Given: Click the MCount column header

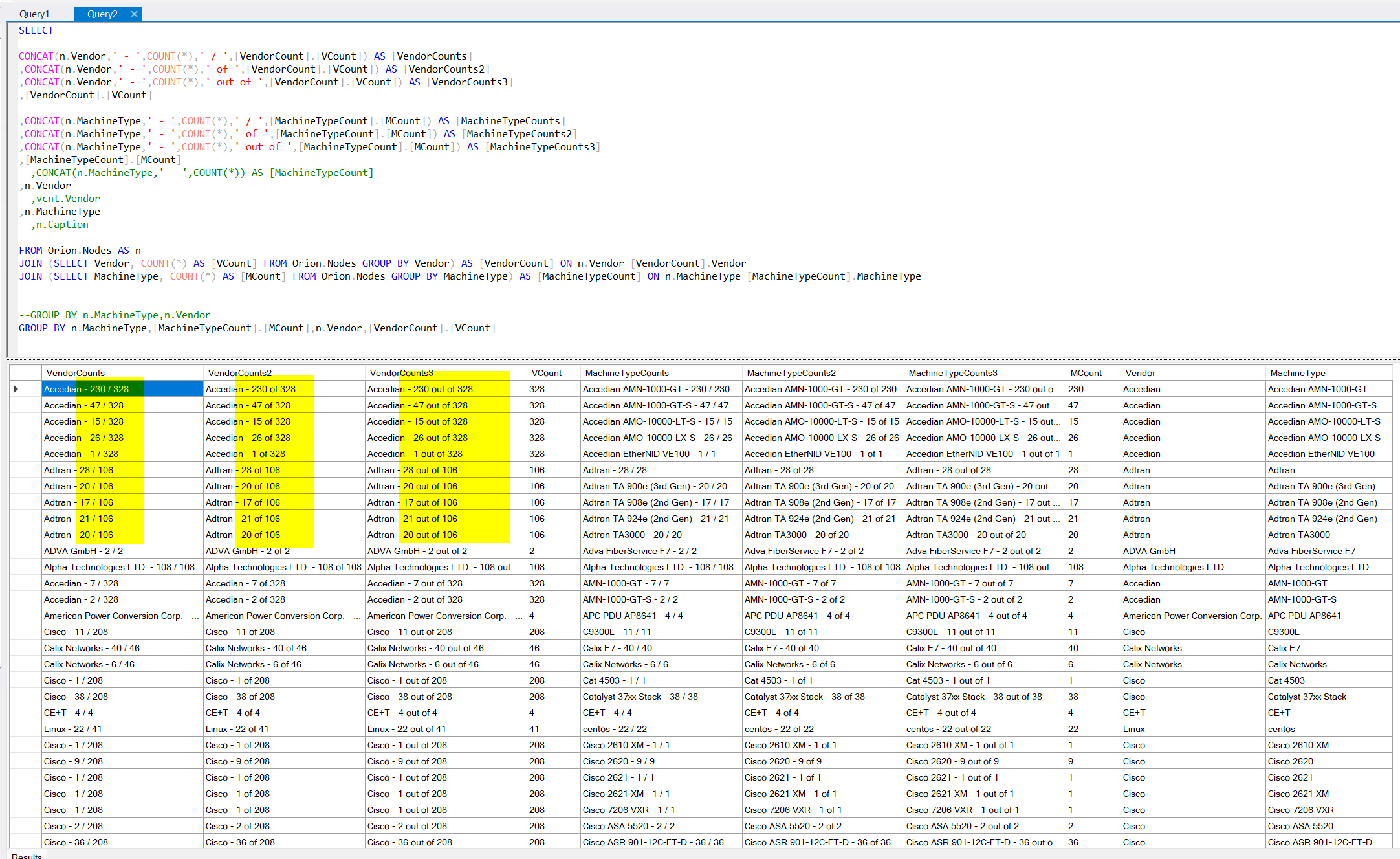Looking at the screenshot, I should pyautogui.click(x=1086, y=373).
